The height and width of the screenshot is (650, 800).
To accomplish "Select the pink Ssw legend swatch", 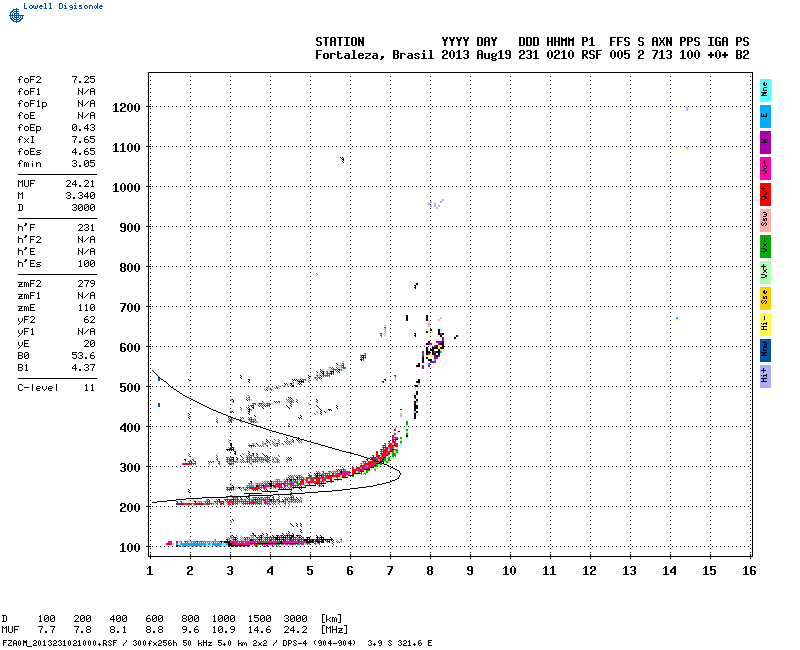I will coord(765,220).
